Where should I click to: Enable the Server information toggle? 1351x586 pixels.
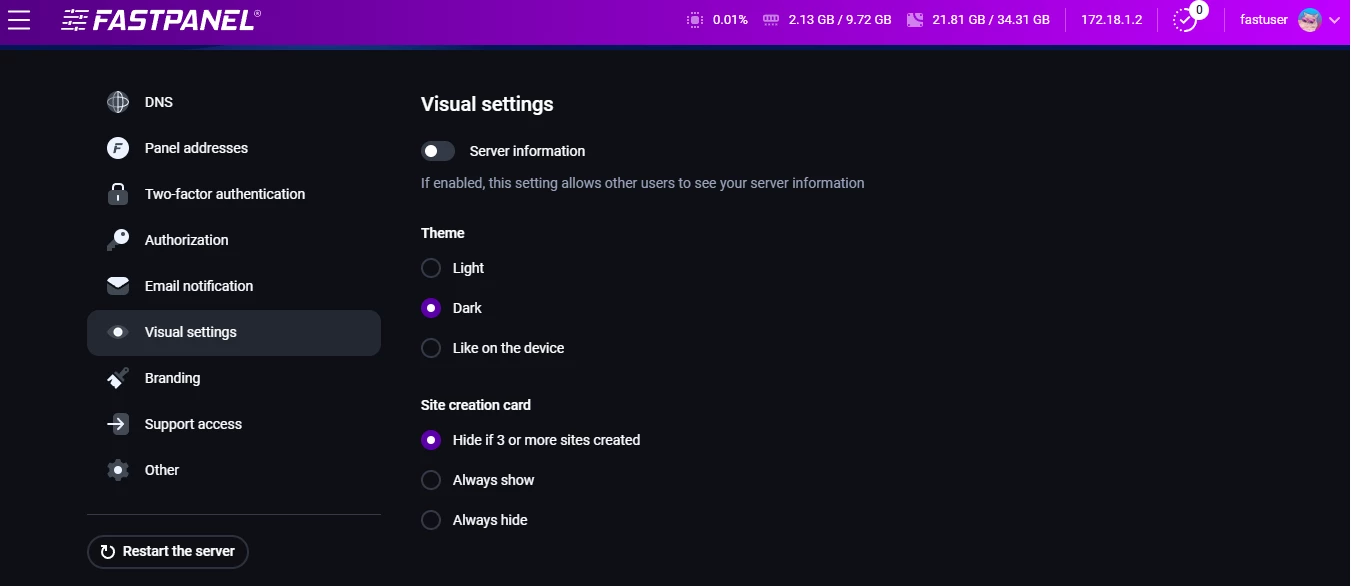click(x=437, y=150)
